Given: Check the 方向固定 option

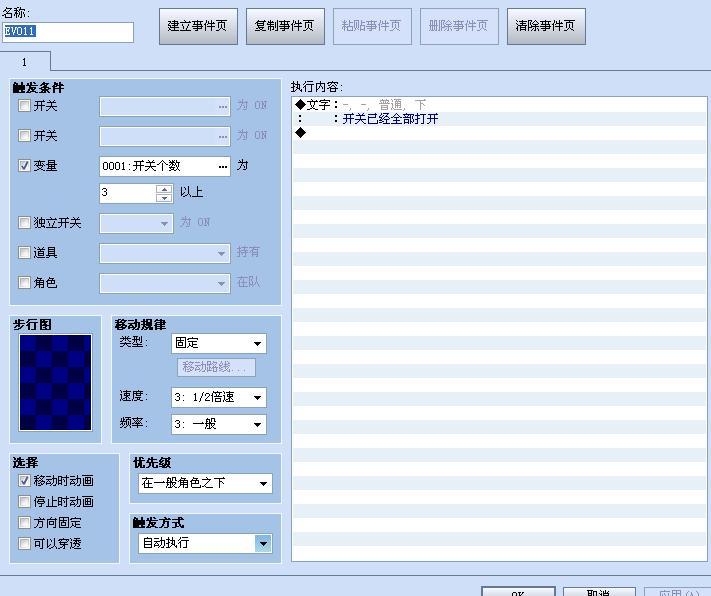Looking at the screenshot, I should [x=24, y=523].
